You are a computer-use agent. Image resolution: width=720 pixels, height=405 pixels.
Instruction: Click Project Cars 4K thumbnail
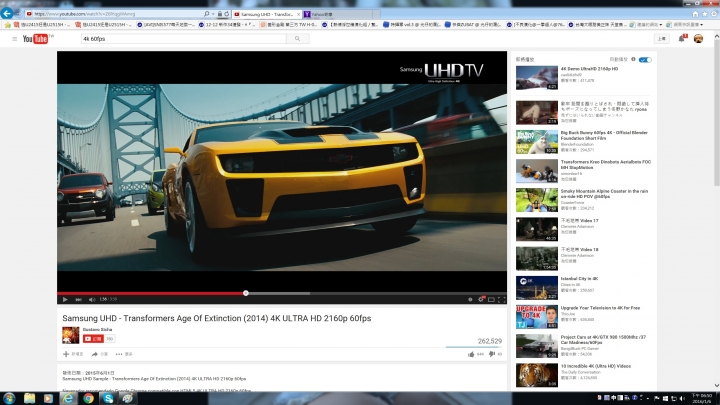click(x=536, y=346)
